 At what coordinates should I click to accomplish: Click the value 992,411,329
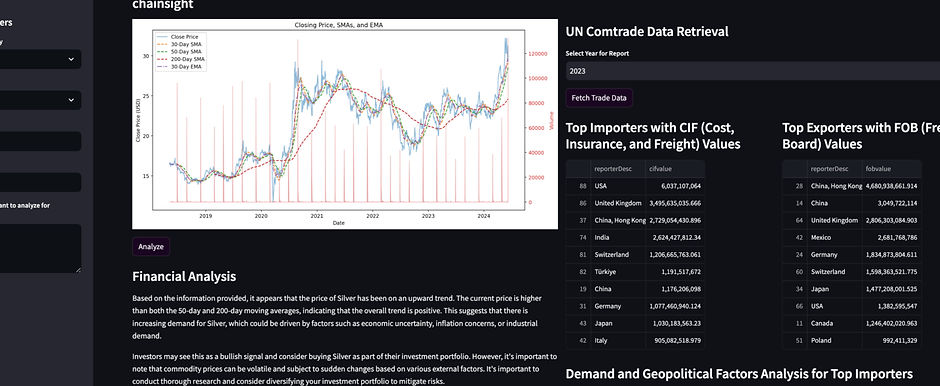point(891,340)
